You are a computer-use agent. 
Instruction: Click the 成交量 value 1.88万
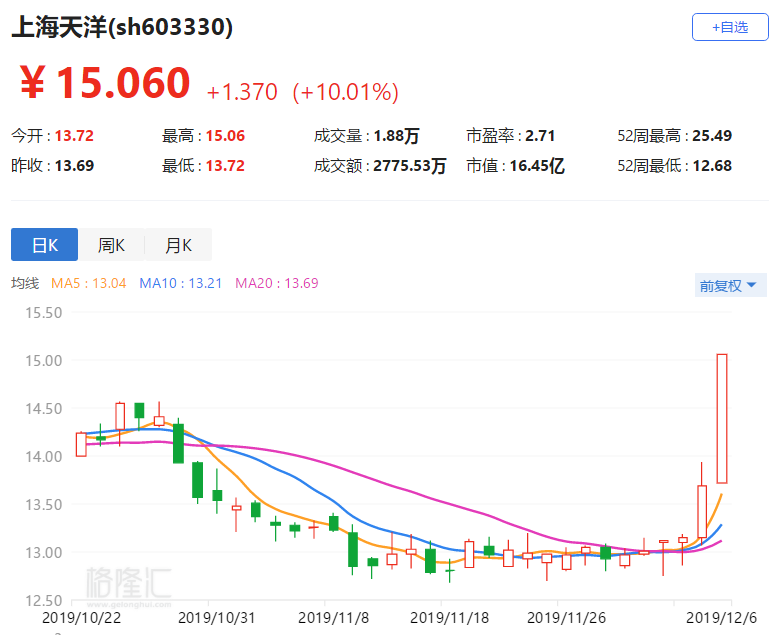396,135
